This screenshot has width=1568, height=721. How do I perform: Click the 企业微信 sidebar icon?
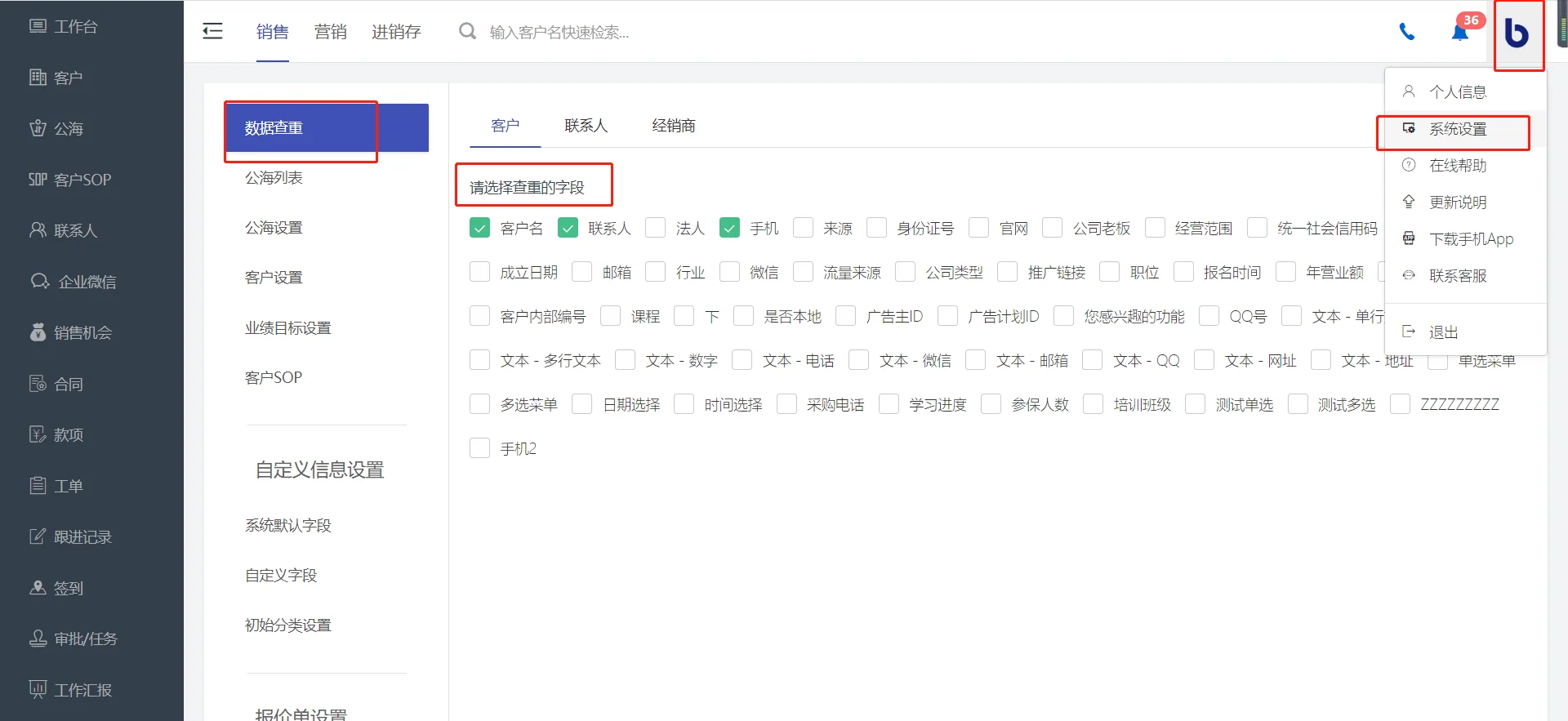40,282
